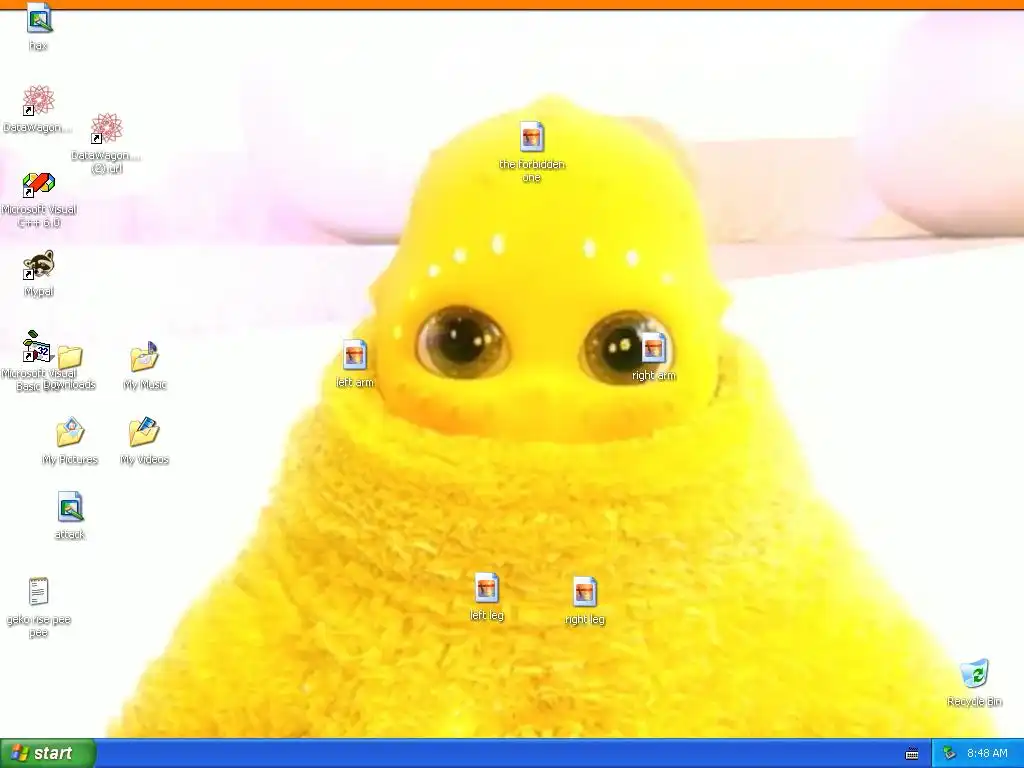Open the Start menu
The width and height of the screenshot is (1024, 768).
click(48, 753)
